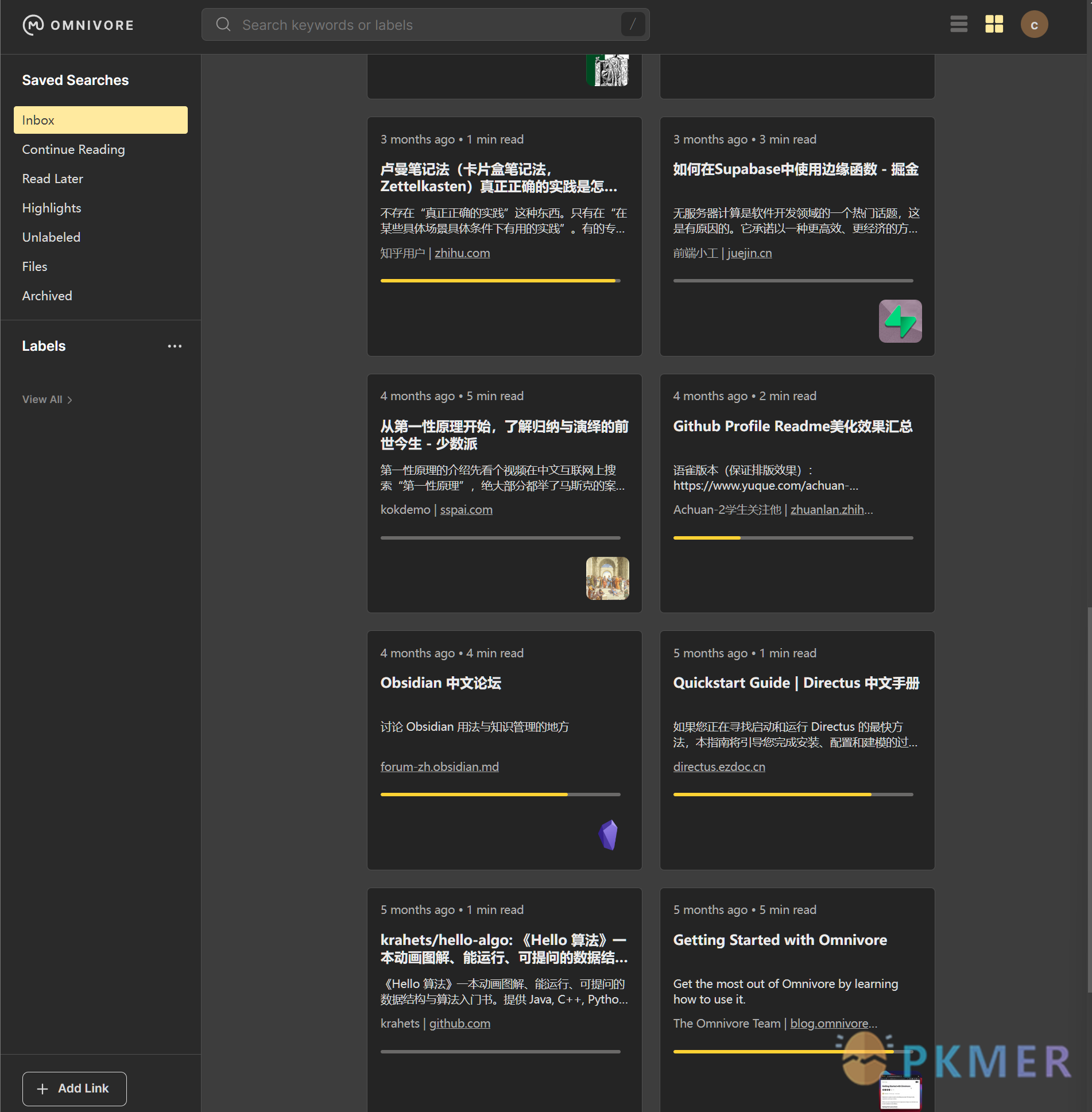Open the partially visible engraving thumbnail

click(607, 70)
